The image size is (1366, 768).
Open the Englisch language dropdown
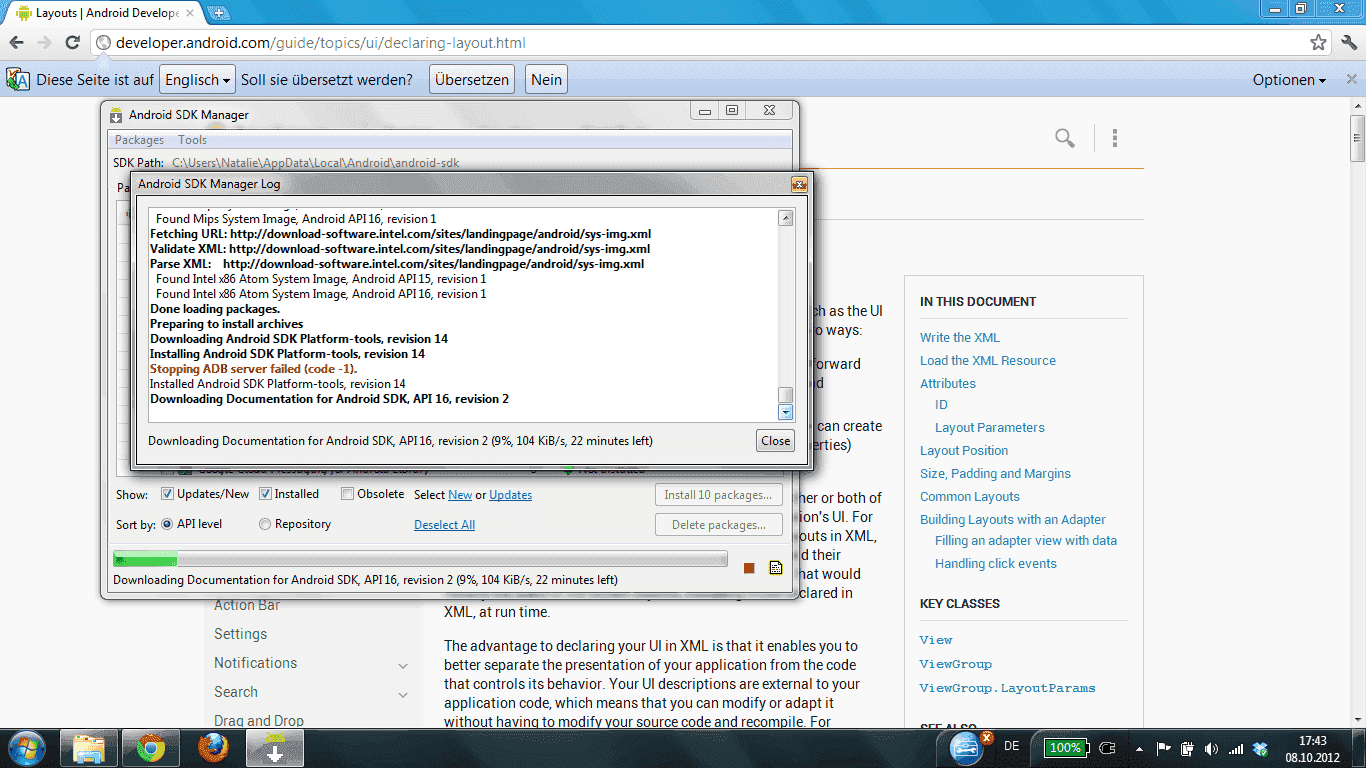pos(198,80)
